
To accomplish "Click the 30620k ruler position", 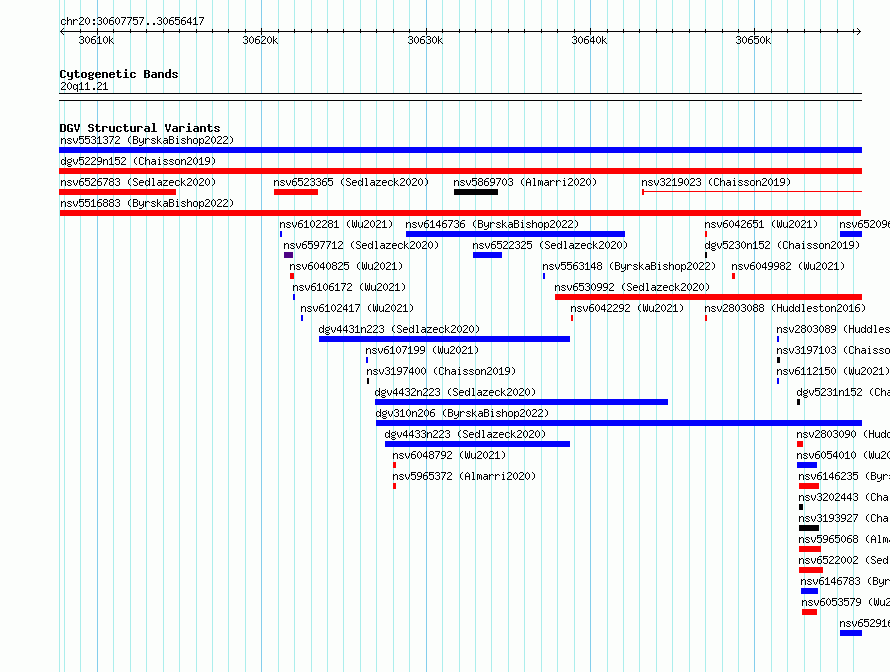I will click(261, 40).
